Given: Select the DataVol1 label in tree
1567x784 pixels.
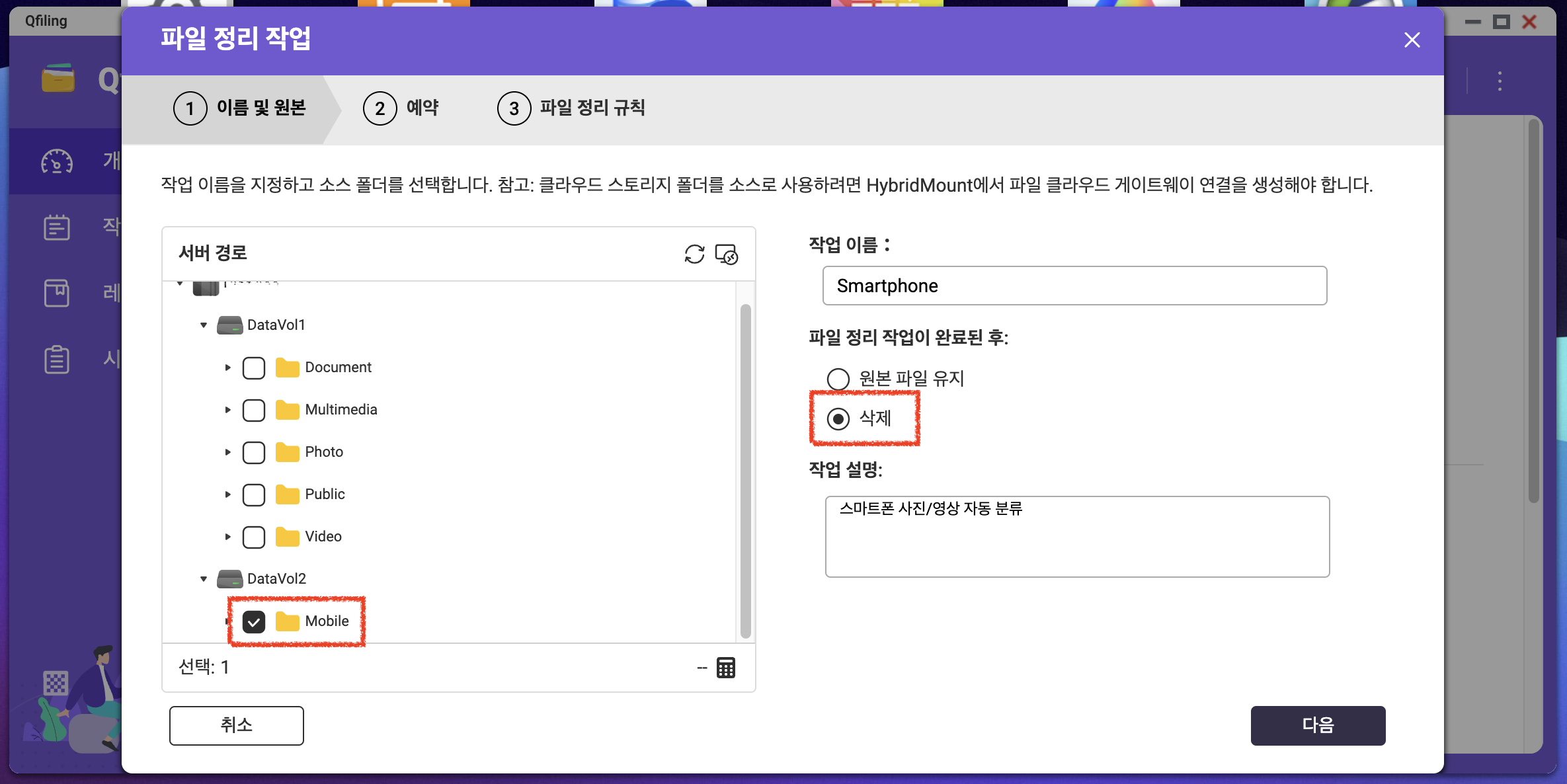Looking at the screenshot, I should (276, 325).
